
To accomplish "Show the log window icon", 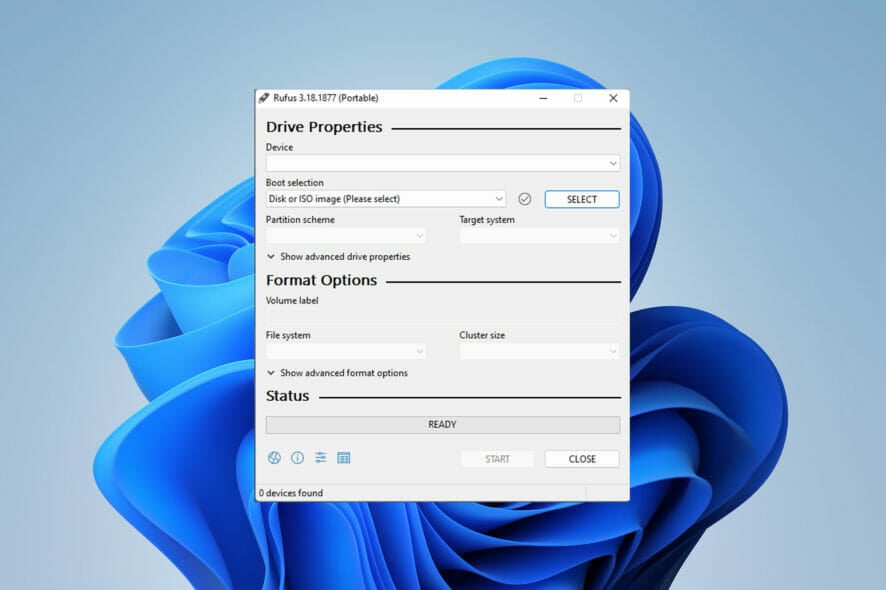I will coord(344,458).
